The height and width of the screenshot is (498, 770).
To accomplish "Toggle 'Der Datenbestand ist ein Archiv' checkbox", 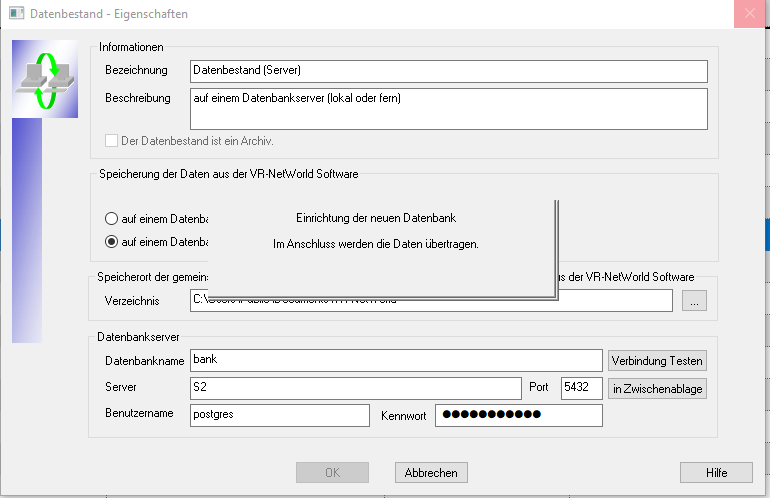I will 111,141.
